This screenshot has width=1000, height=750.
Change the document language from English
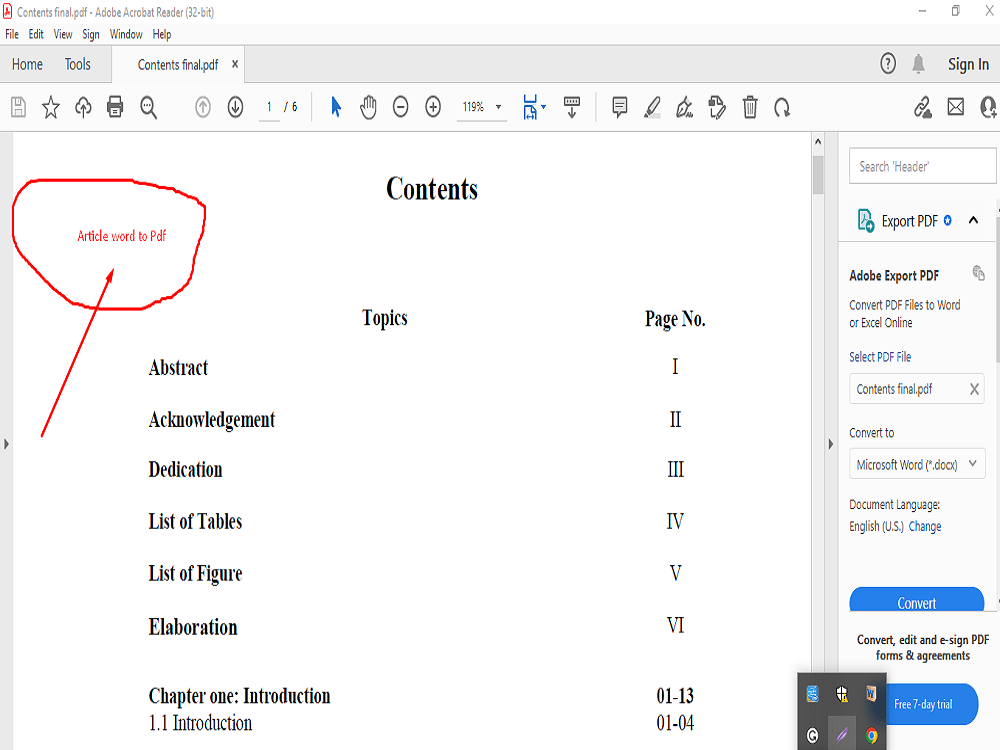click(x=924, y=526)
